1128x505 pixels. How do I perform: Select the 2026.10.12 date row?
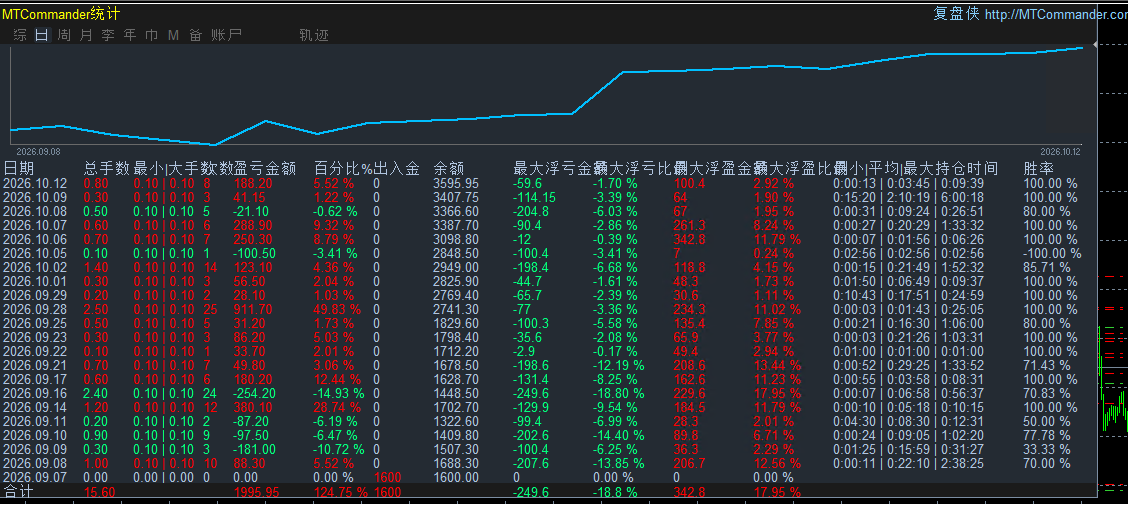click(x=35, y=183)
